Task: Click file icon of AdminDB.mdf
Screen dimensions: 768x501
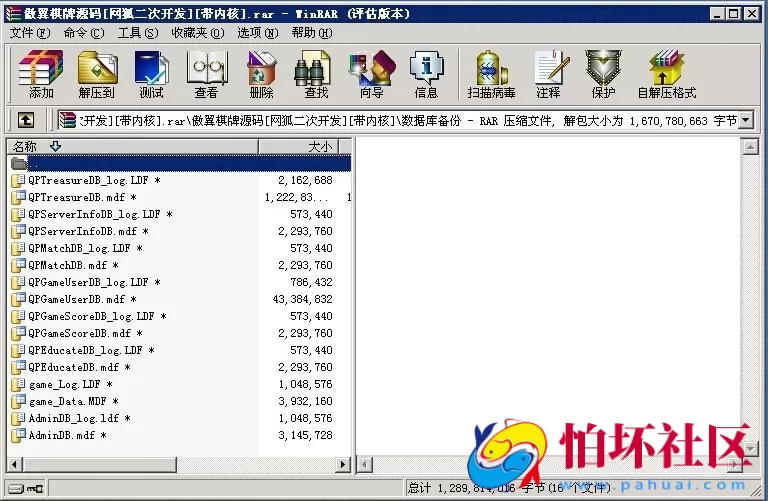Action: click(18, 435)
